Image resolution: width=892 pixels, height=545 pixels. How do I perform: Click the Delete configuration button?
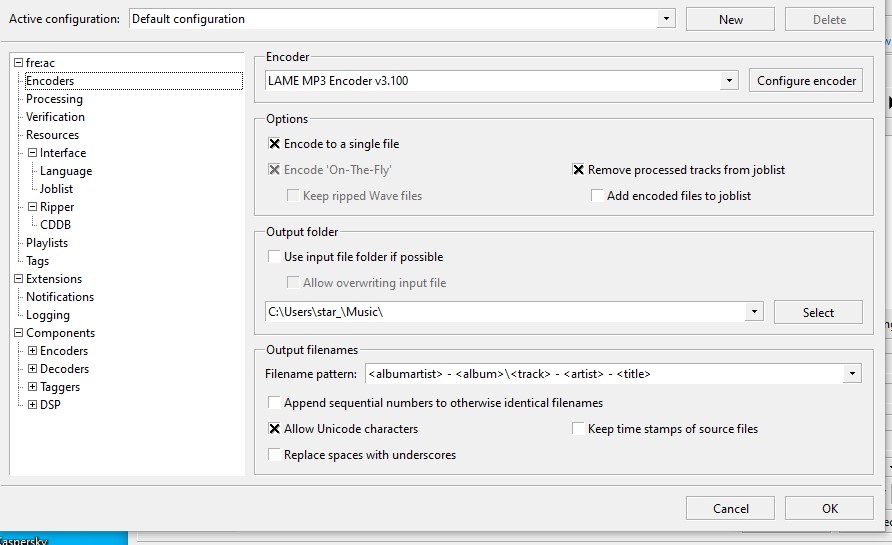tap(829, 19)
